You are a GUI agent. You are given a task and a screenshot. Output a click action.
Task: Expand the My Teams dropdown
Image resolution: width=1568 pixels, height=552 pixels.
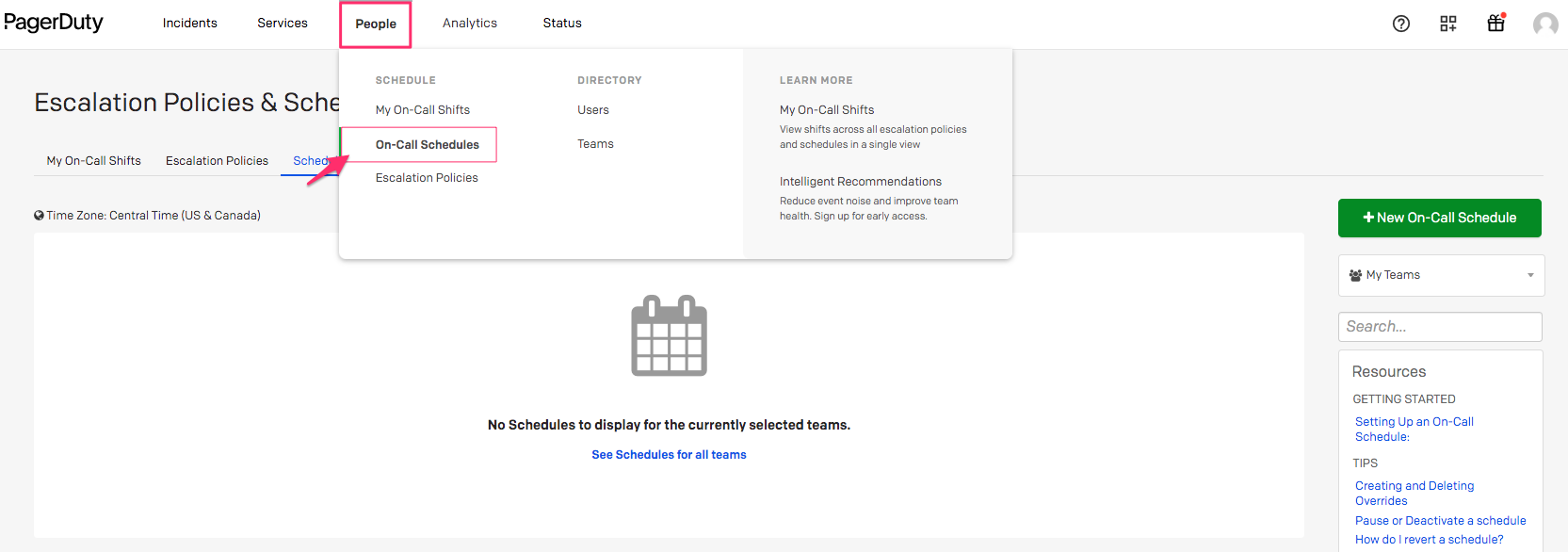(1440, 275)
